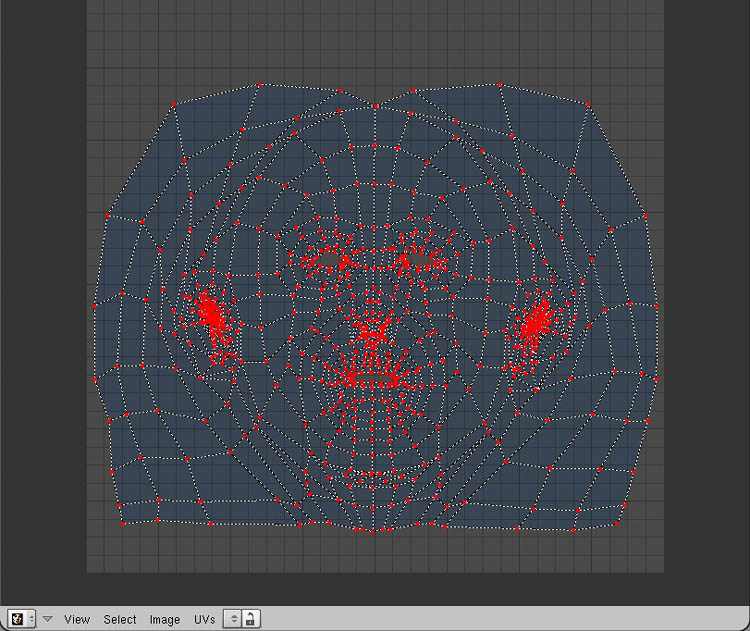This screenshot has height=631, width=750.
Task: Click the empty grid area below the UV mesh
Action: 375,552
